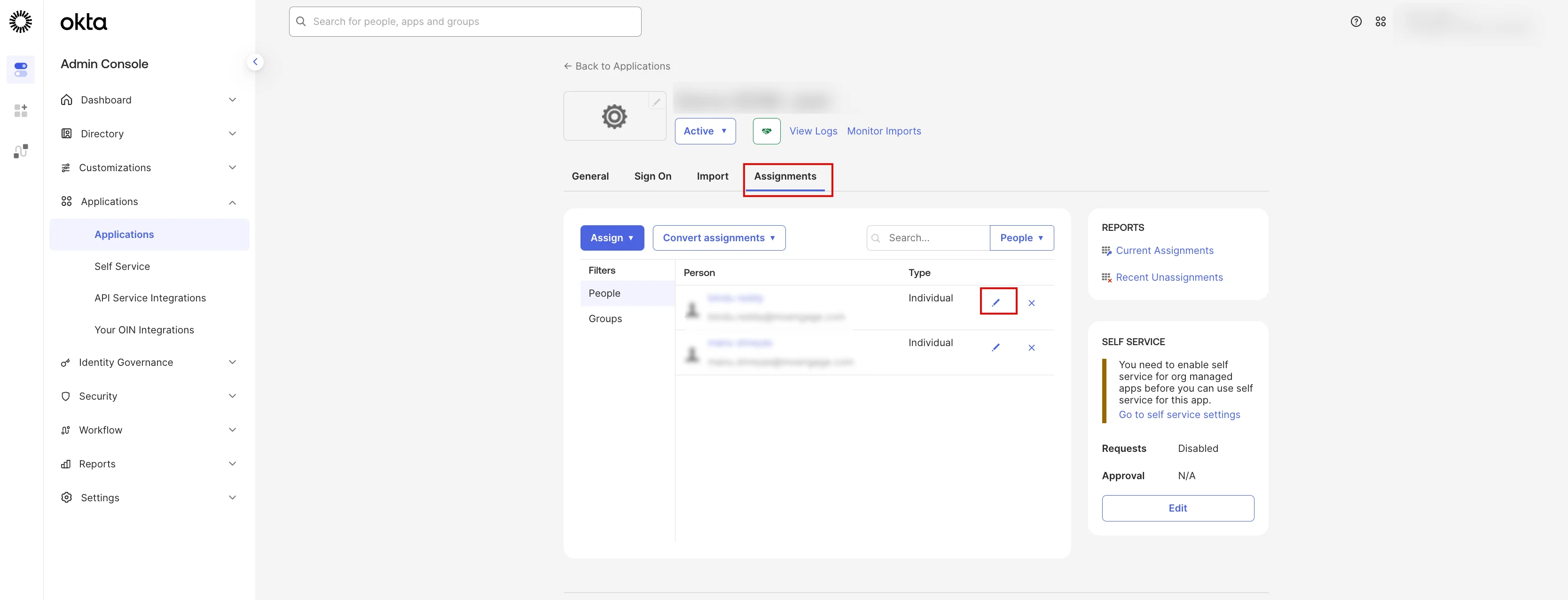
Task: Open API Service Integrations in sidebar
Action: click(x=150, y=298)
